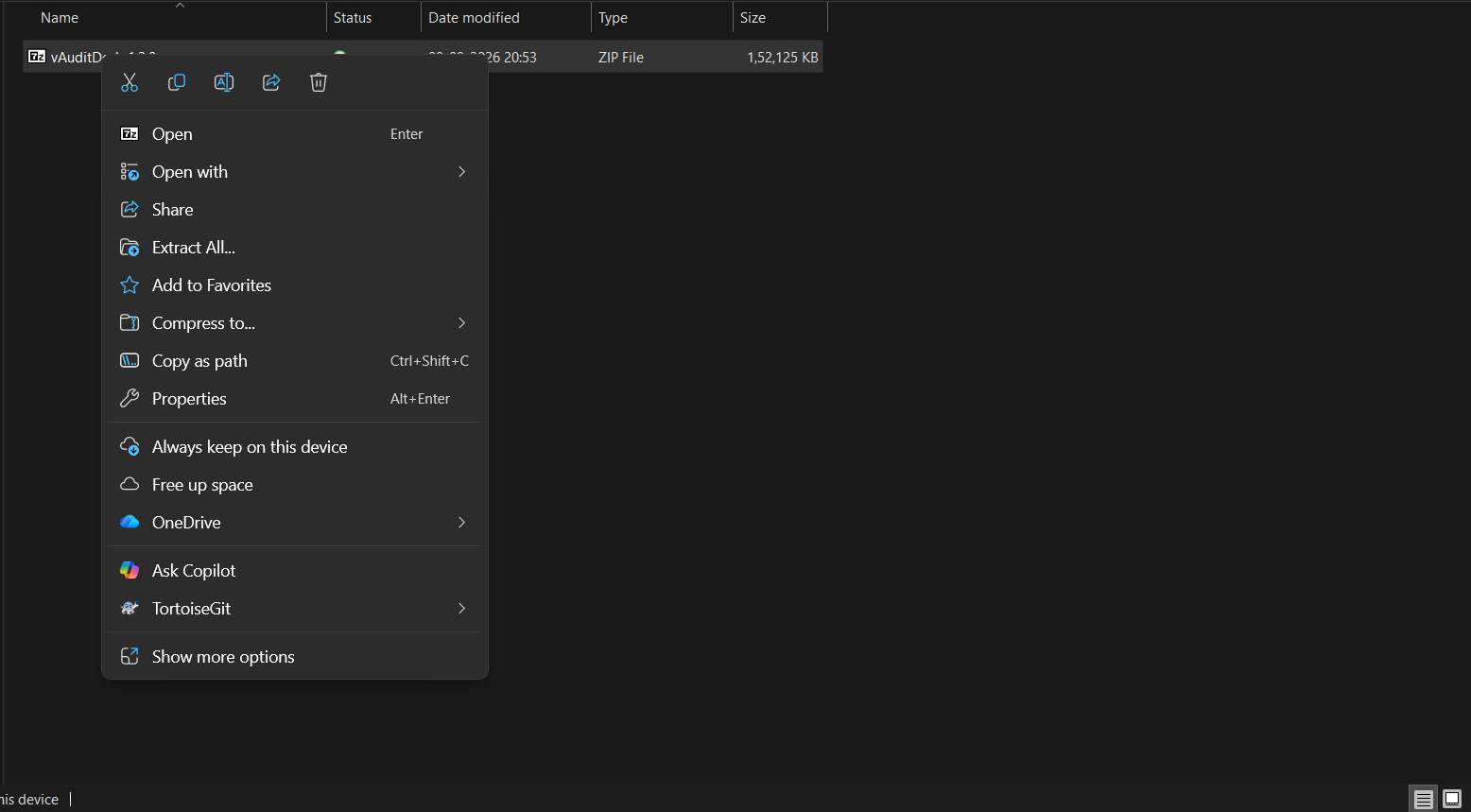Expand the Compress to submenu arrow
Image resolution: width=1471 pixels, height=812 pixels.
click(x=461, y=323)
